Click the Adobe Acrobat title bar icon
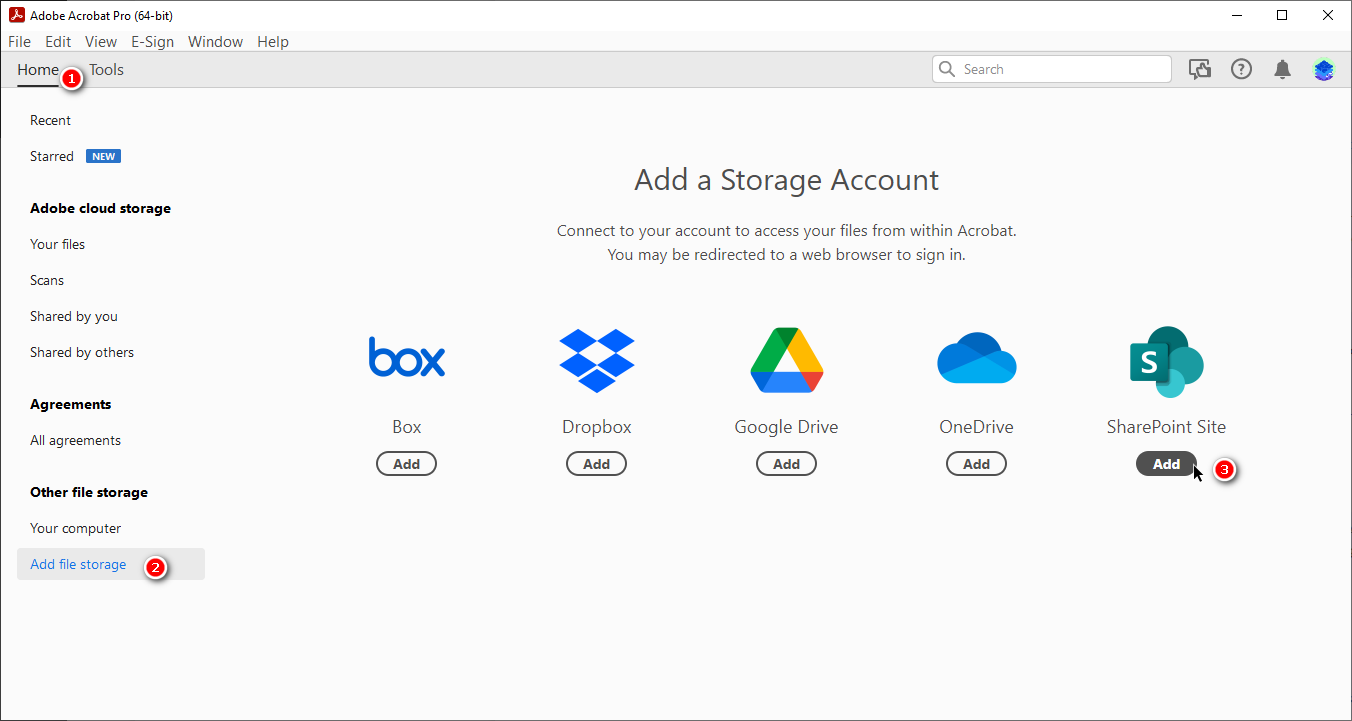 (16, 15)
